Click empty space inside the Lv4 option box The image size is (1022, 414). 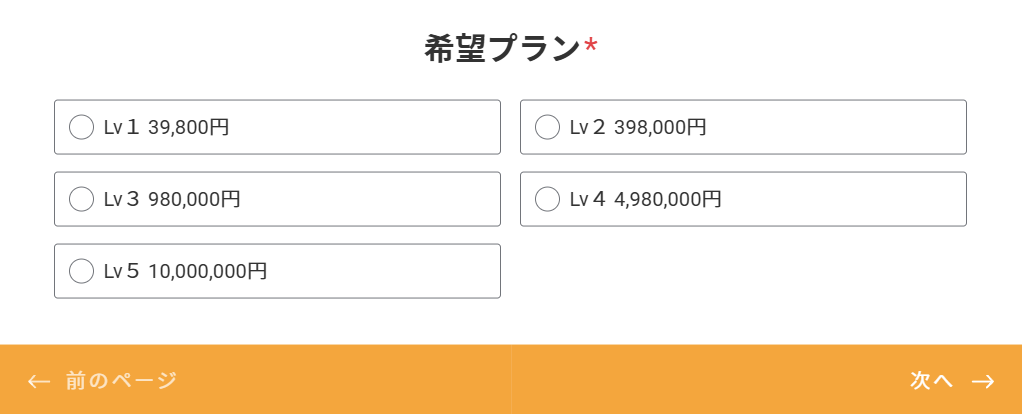860,199
